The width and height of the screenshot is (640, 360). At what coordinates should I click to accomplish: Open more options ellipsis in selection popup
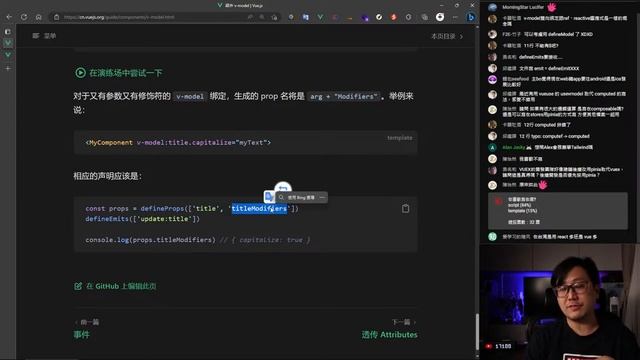(x=322, y=198)
